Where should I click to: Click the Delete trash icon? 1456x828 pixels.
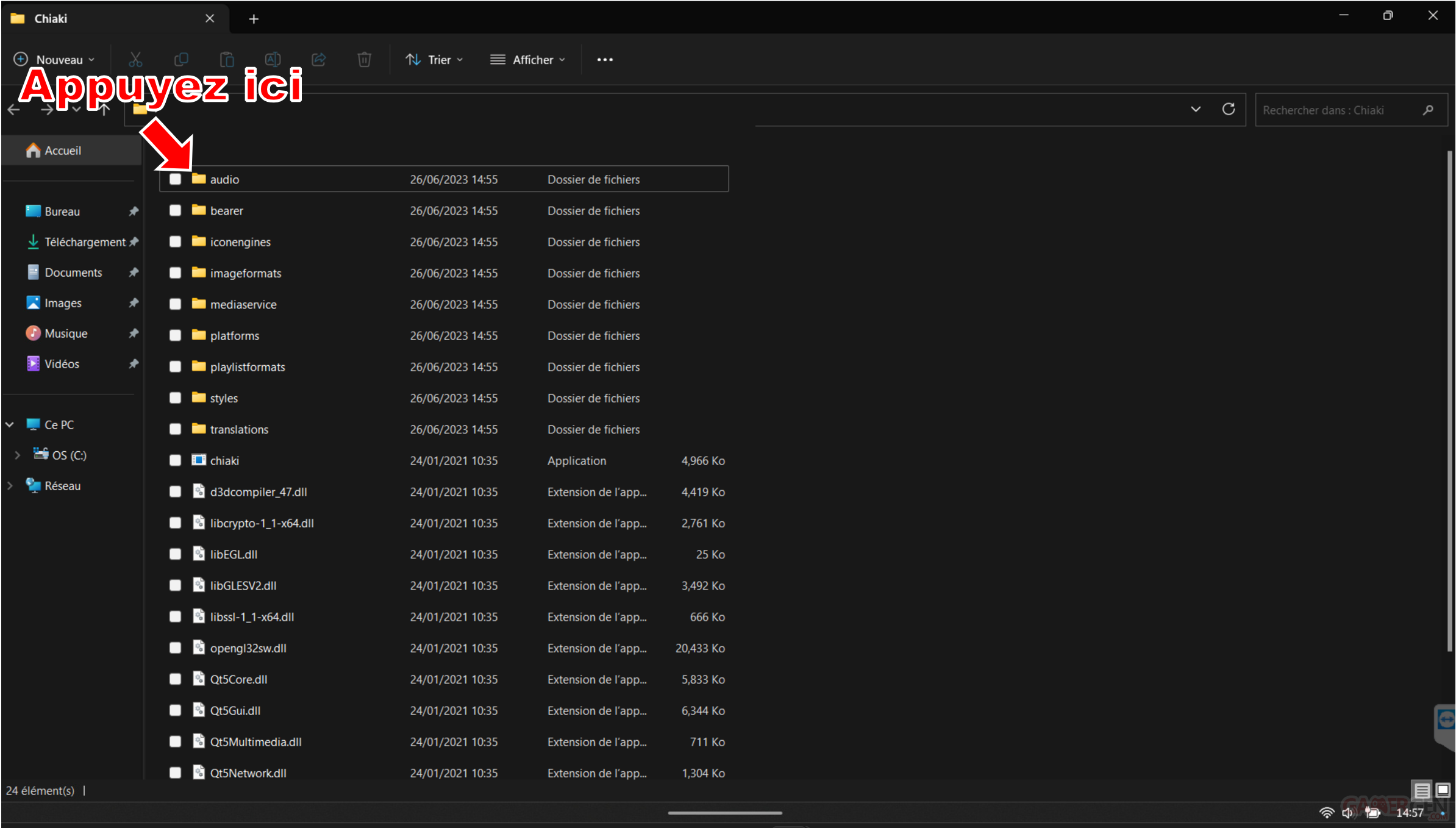pyautogui.click(x=364, y=59)
